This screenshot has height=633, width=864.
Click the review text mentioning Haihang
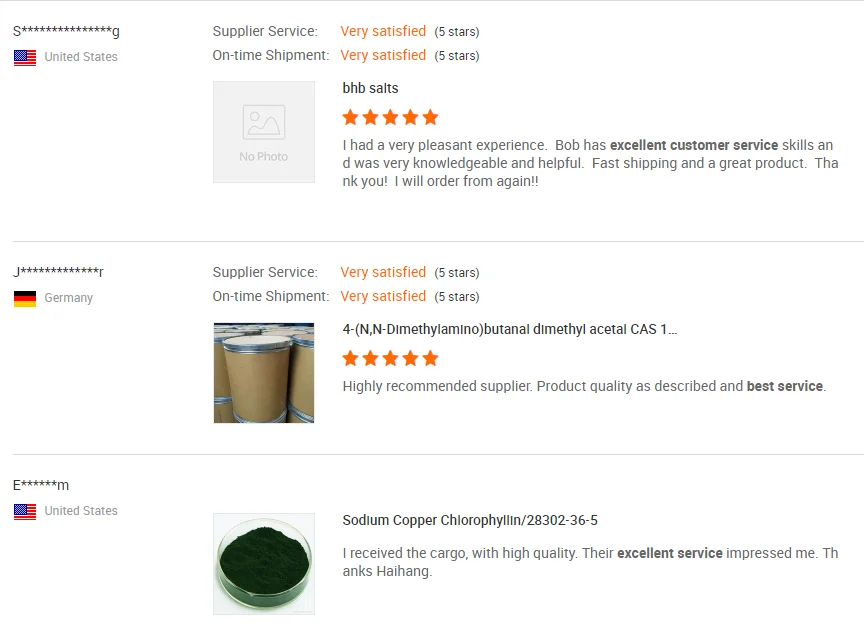tap(590, 562)
